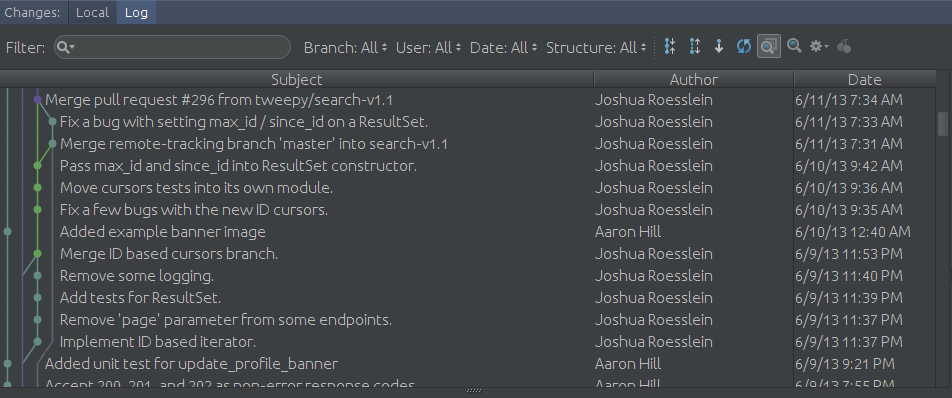Open the Structure: All filter

(x=596, y=47)
